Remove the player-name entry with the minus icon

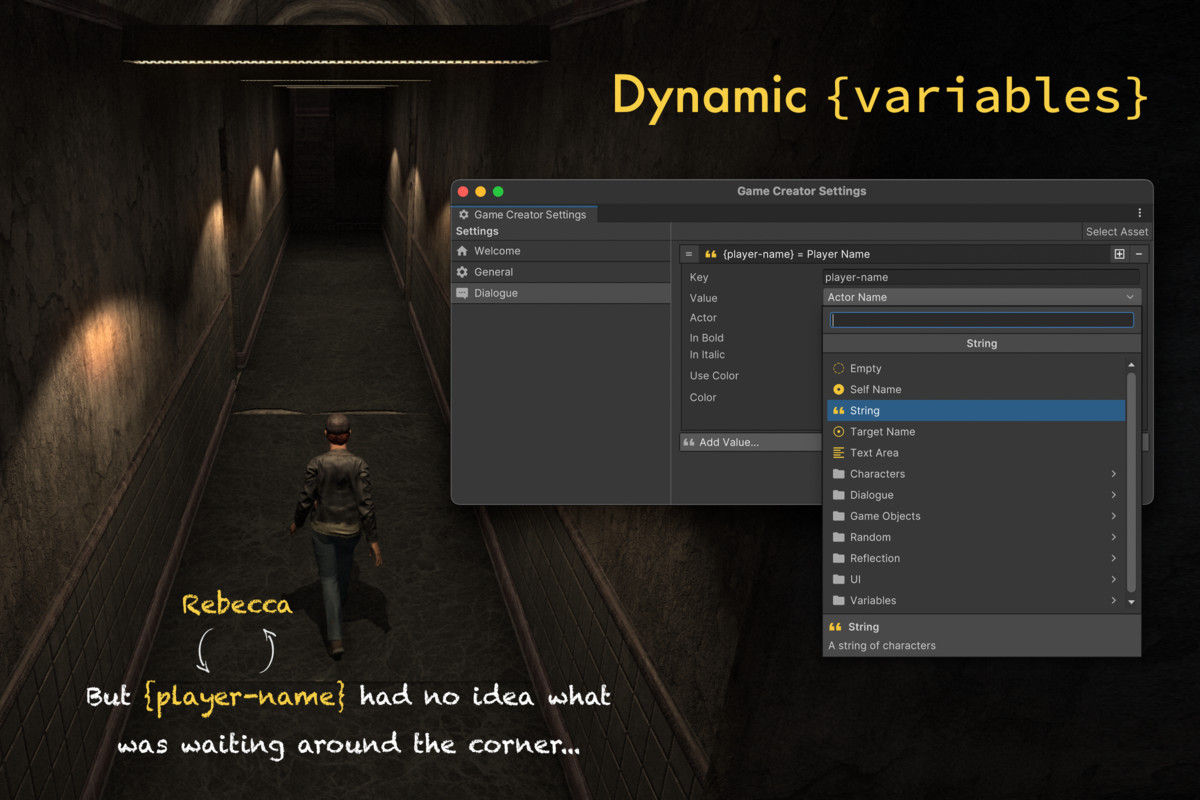tap(1139, 254)
